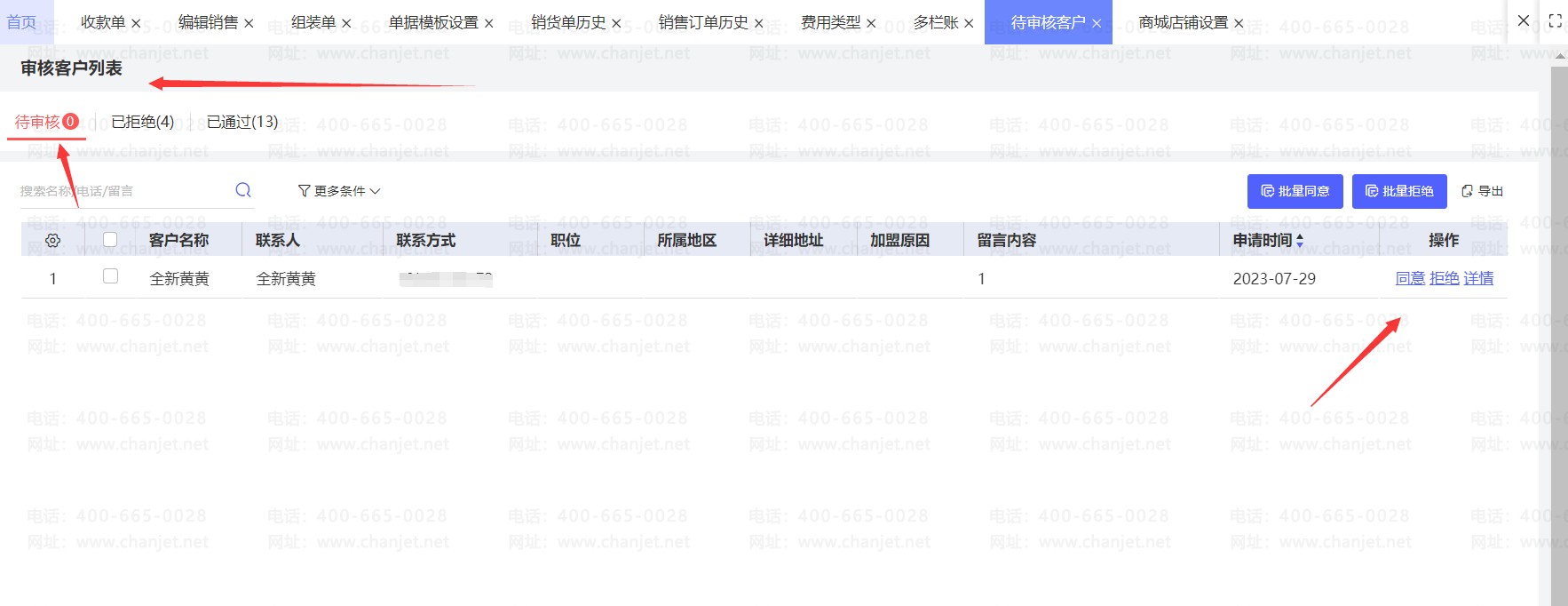Close all tabs with top-right X
1568x606 pixels.
1524,20
